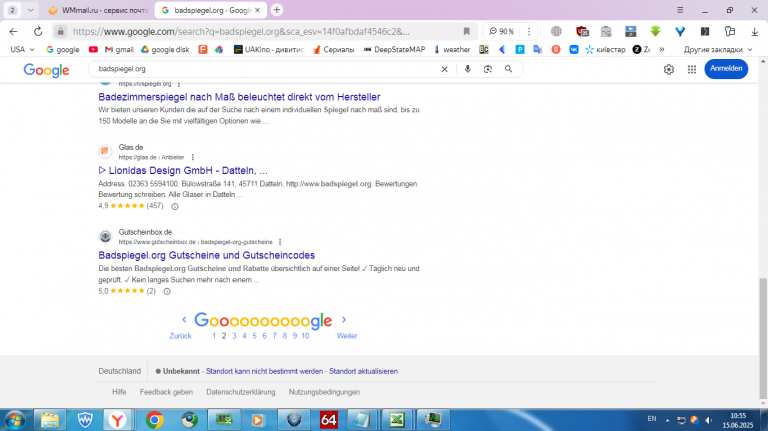
Task: Click the lock icon in address bar
Action: click(x=60, y=31)
